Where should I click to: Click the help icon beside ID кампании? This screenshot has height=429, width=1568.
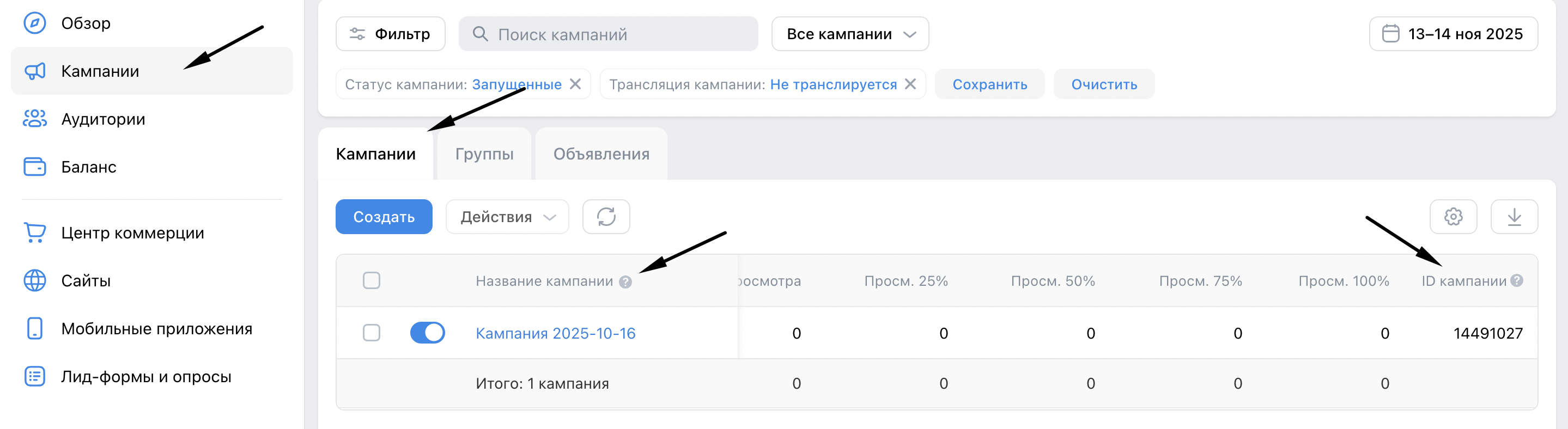1516,280
